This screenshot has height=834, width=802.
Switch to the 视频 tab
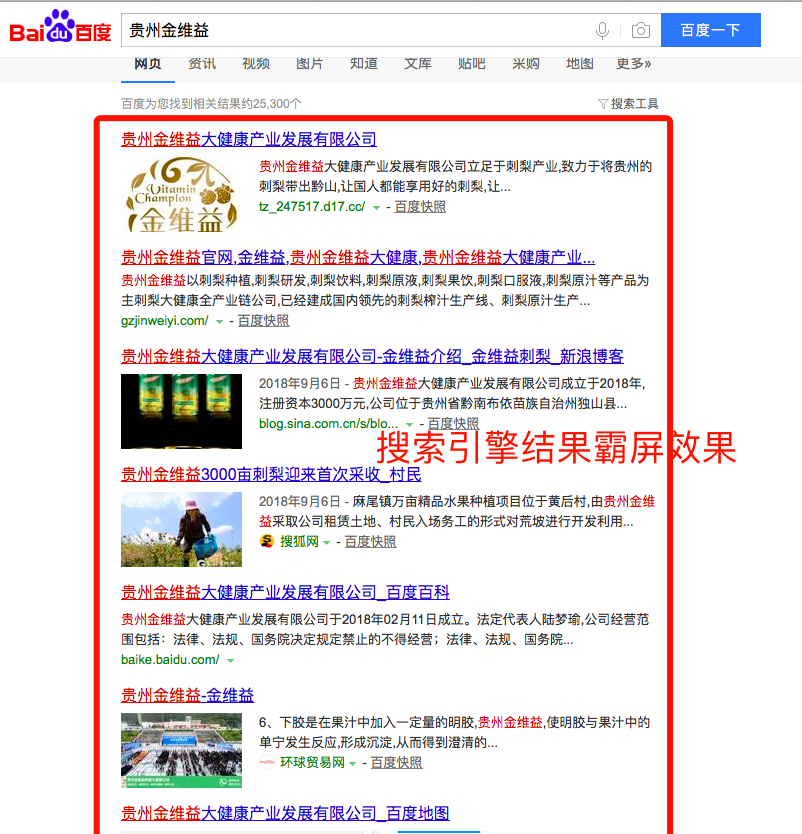point(256,64)
